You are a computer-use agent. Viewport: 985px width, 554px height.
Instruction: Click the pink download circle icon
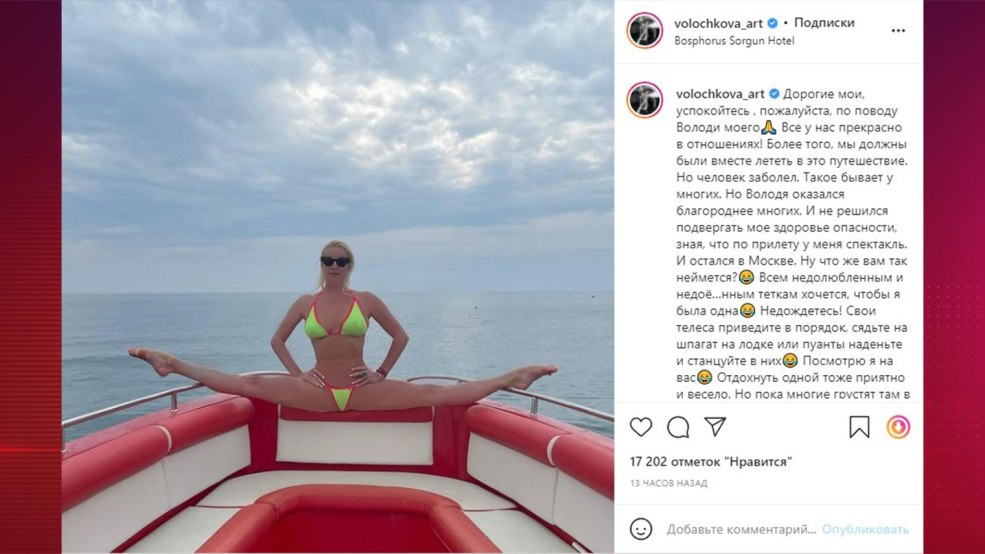898,427
